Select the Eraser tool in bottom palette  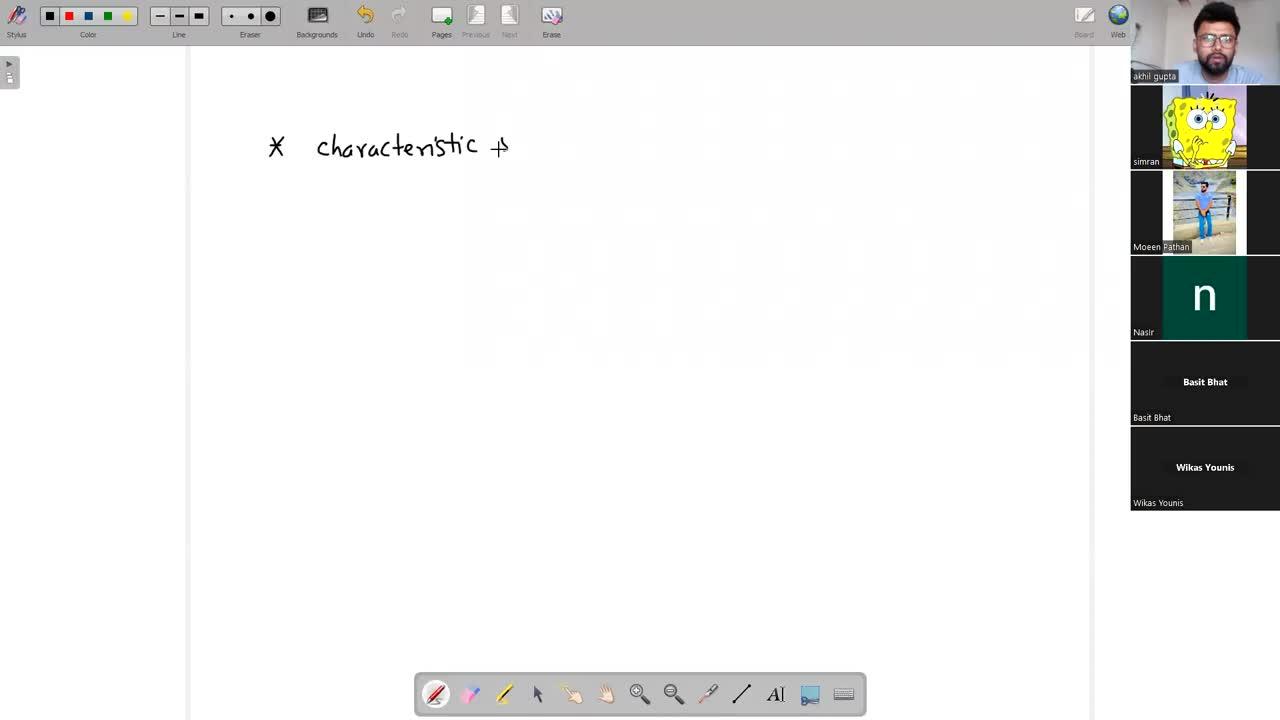click(470, 694)
